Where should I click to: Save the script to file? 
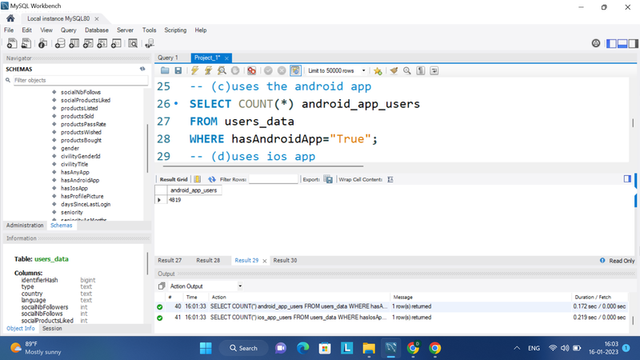tap(178, 71)
